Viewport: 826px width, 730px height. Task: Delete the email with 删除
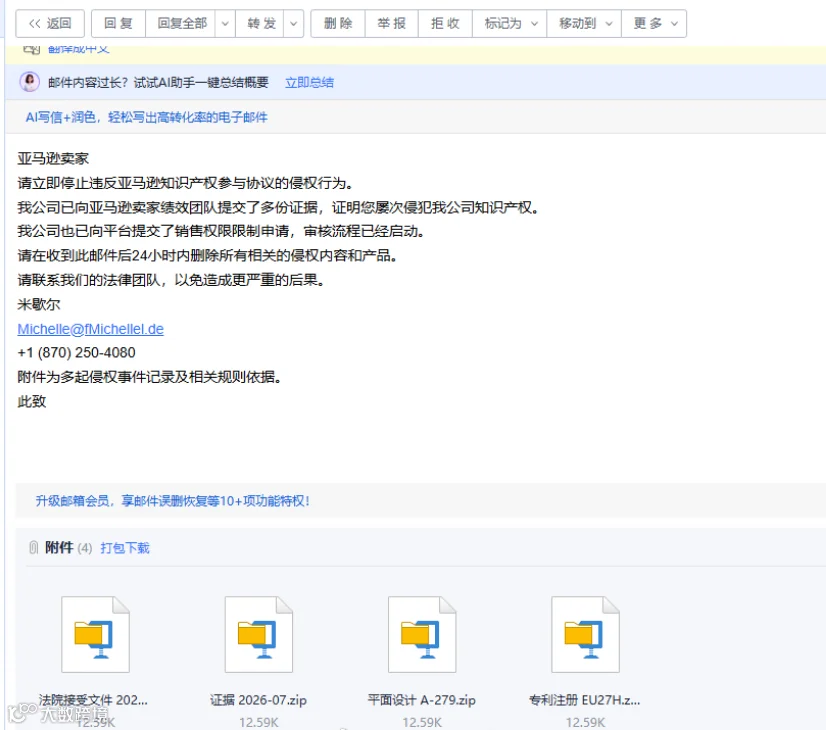338,24
